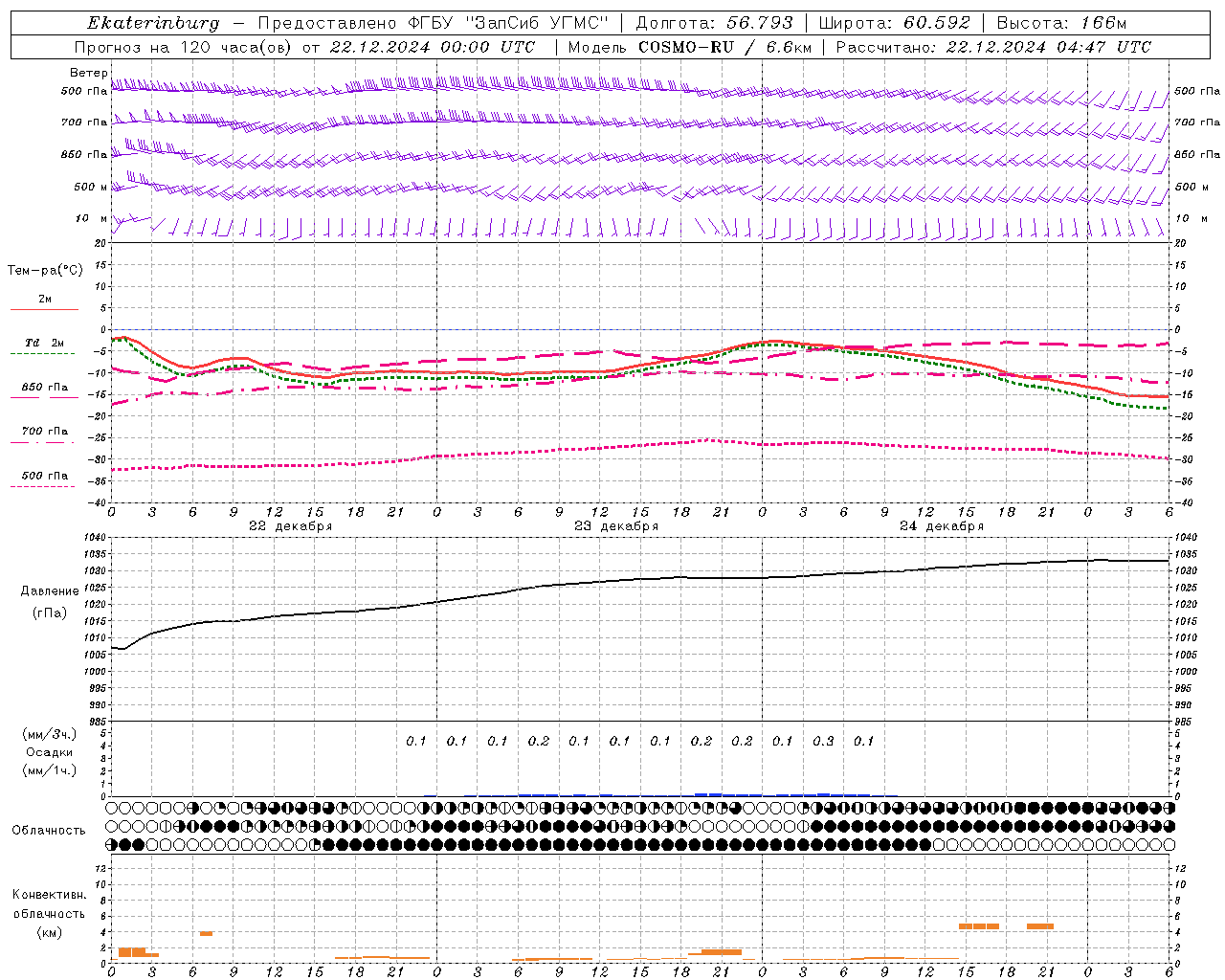
Task: Click the '(гПа)' pressure unit label
Action: pos(50,612)
